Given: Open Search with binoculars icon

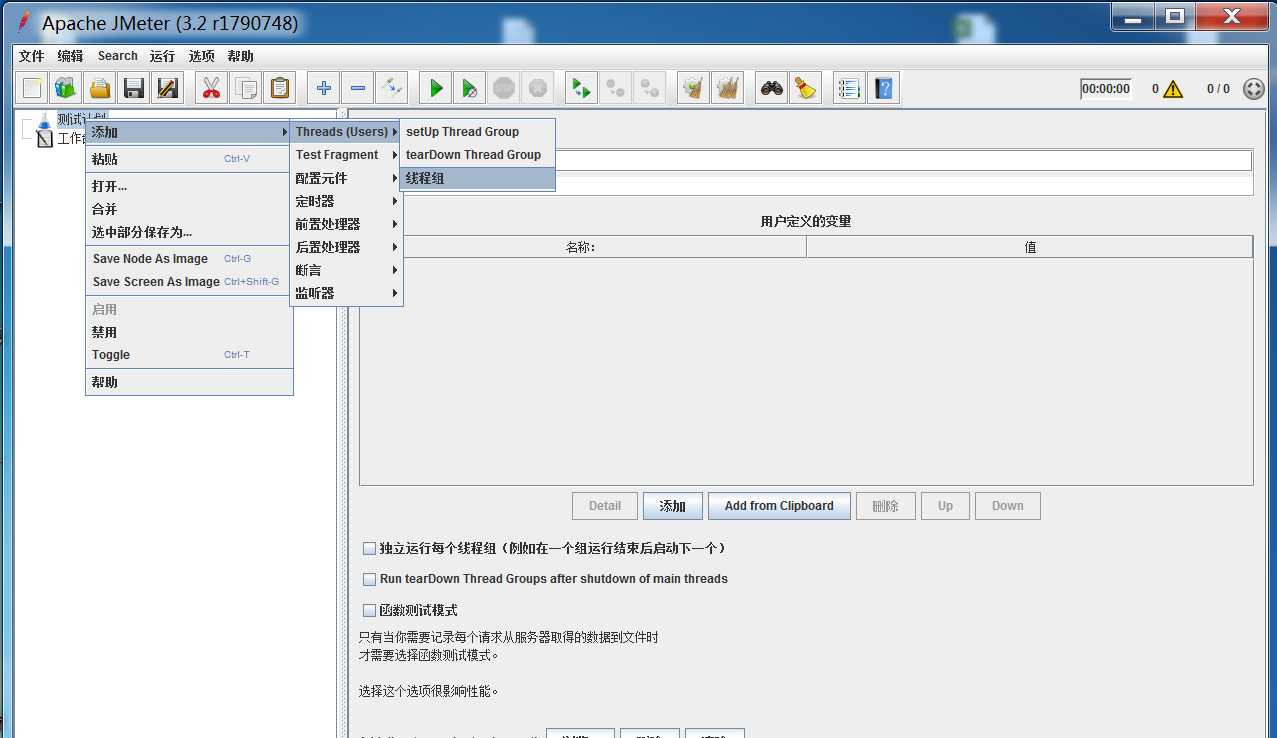Looking at the screenshot, I should click(771, 88).
